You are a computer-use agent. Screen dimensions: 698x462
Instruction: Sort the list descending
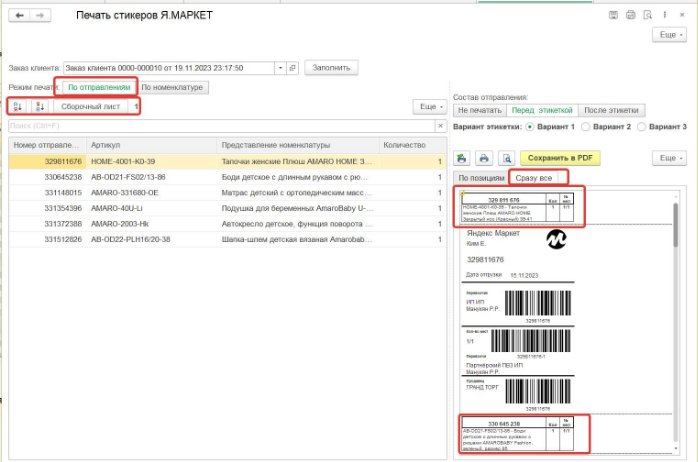38,106
